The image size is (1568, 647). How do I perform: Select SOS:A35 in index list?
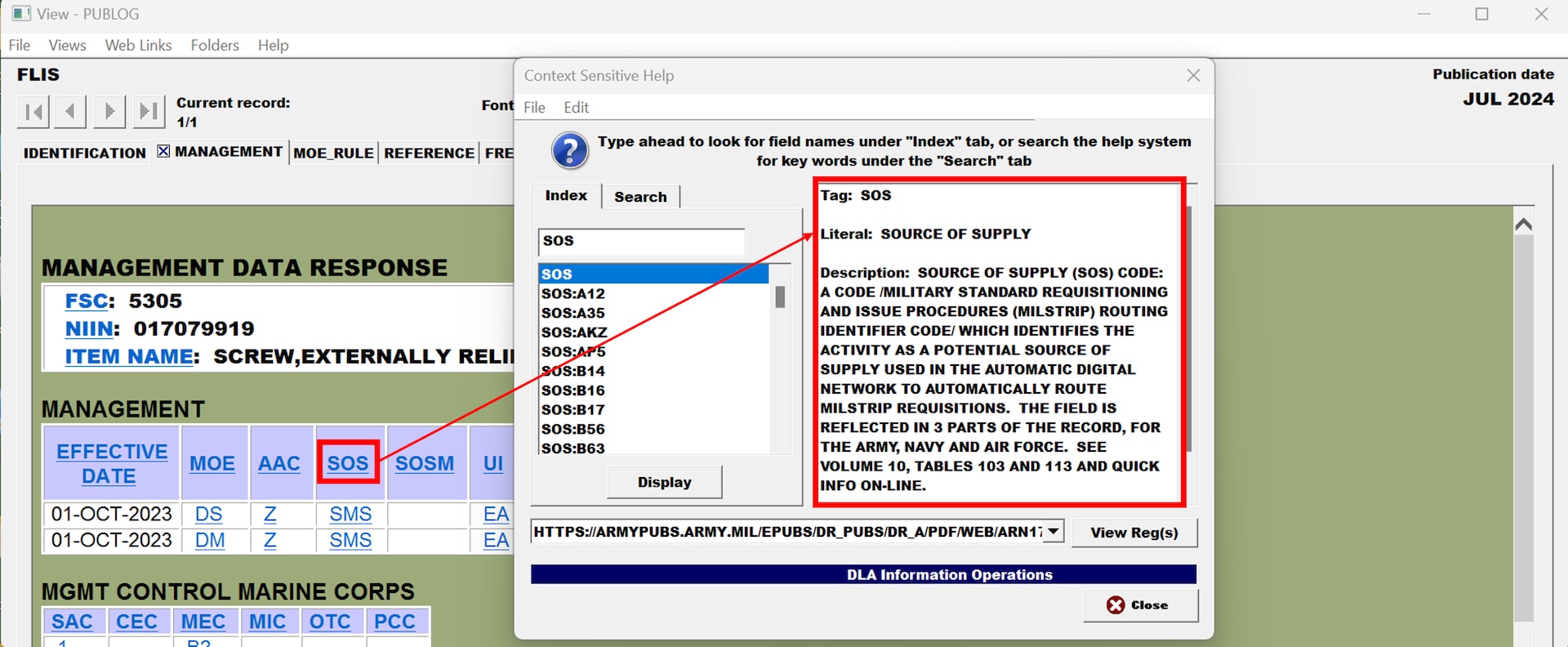click(x=653, y=313)
